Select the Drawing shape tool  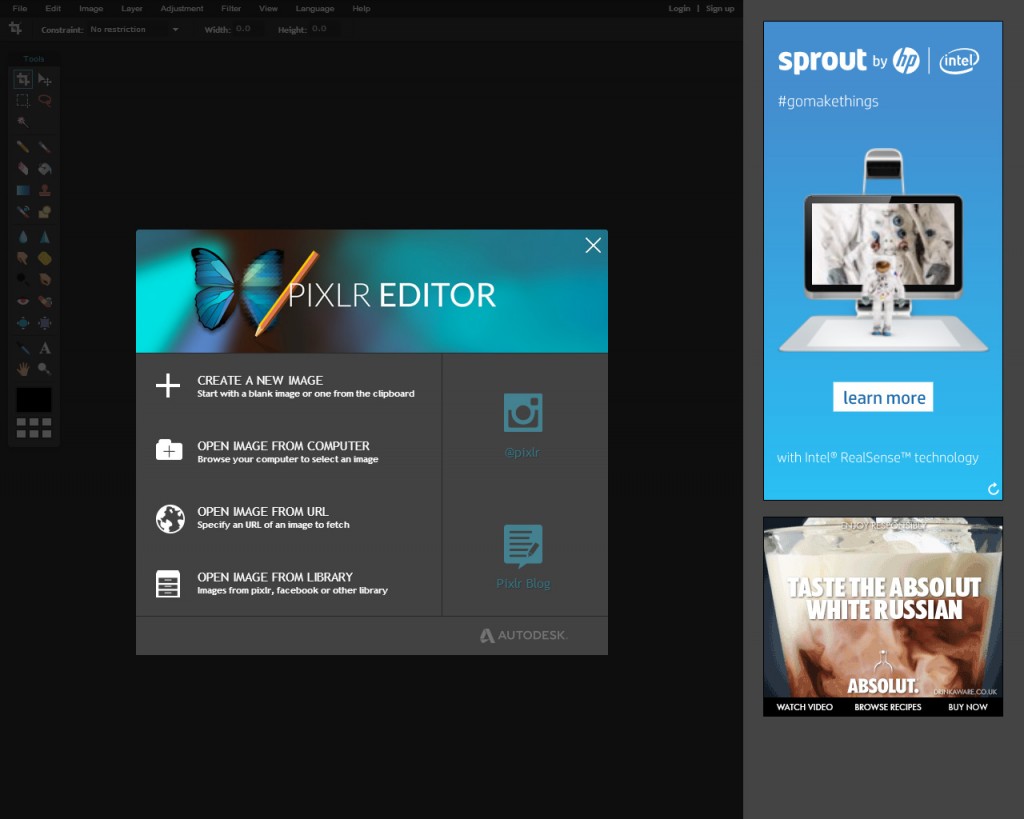[x=44, y=212]
